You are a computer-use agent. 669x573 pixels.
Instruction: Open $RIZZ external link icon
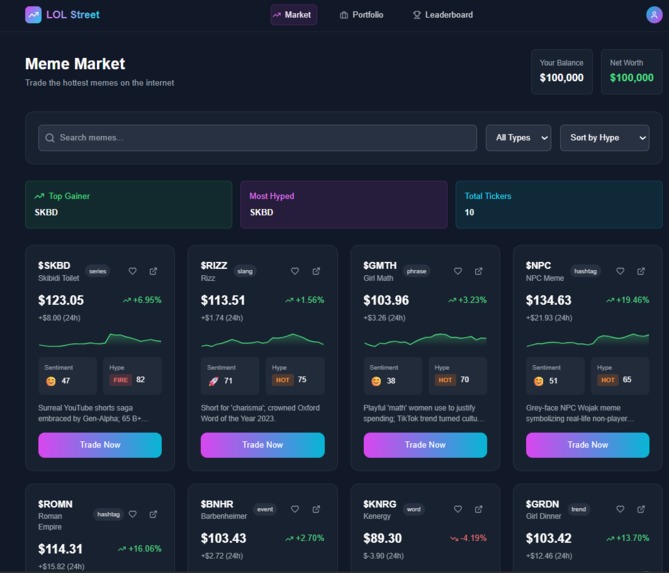(316, 271)
